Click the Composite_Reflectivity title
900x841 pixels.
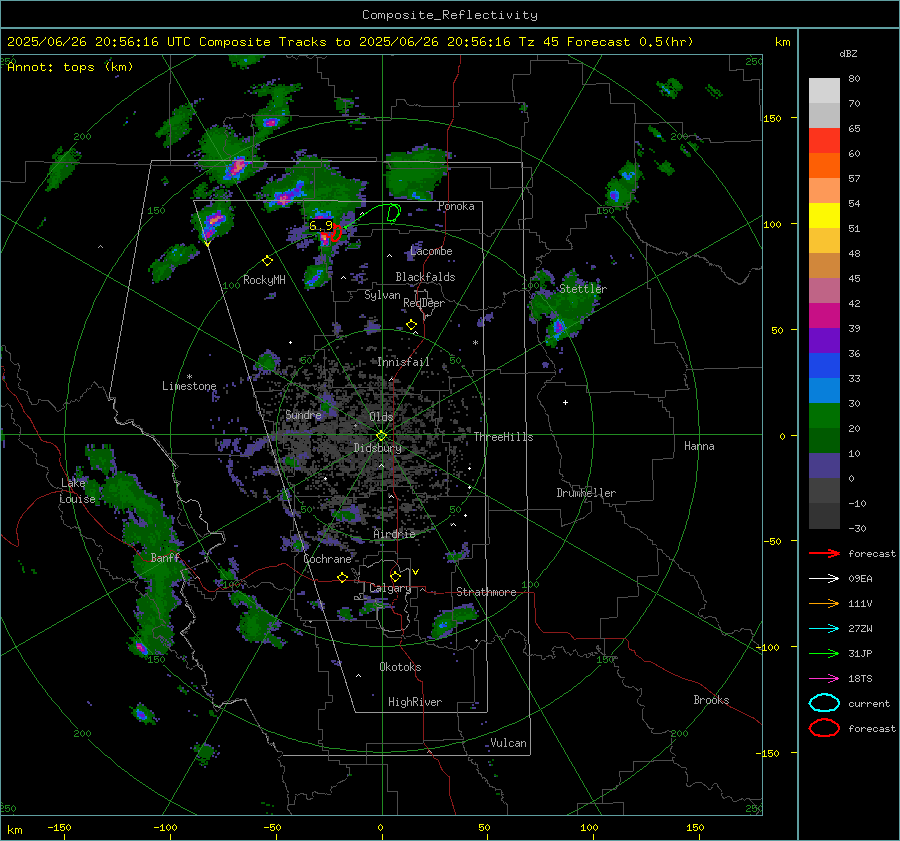[x=450, y=15]
